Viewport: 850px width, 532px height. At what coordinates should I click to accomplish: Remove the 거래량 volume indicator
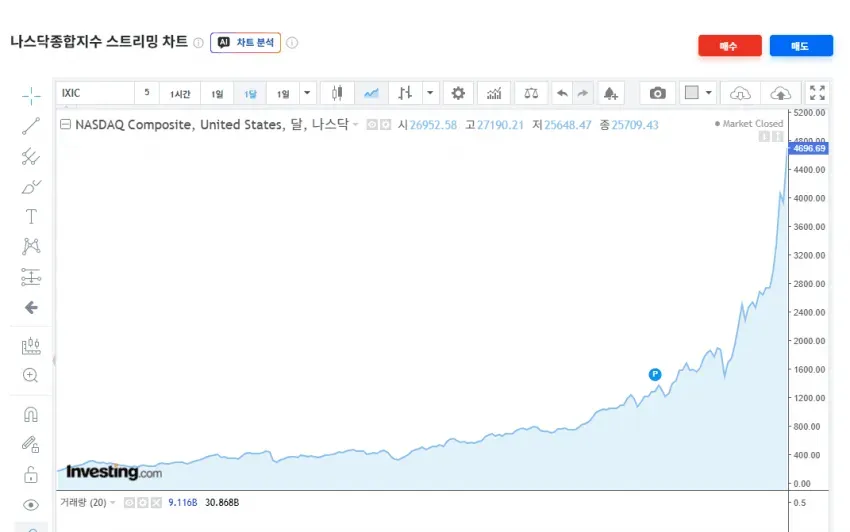pyautogui.click(x=156, y=503)
